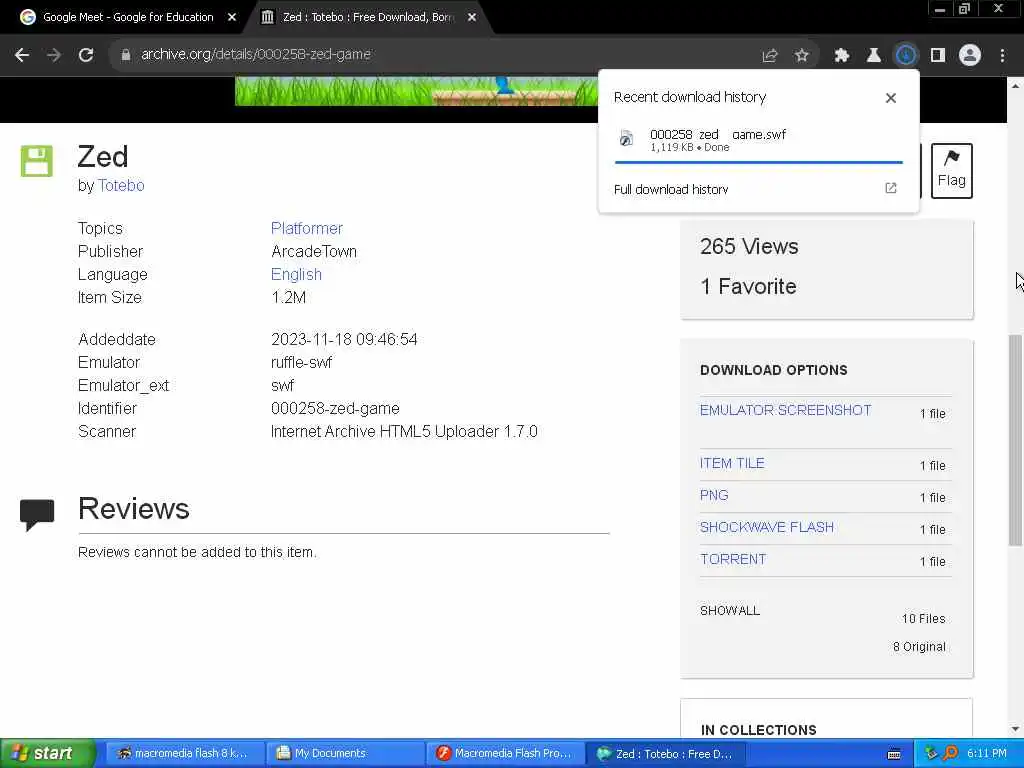The height and width of the screenshot is (768, 1024).
Task: Bookmark this page with the star icon
Action: [x=802, y=56]
